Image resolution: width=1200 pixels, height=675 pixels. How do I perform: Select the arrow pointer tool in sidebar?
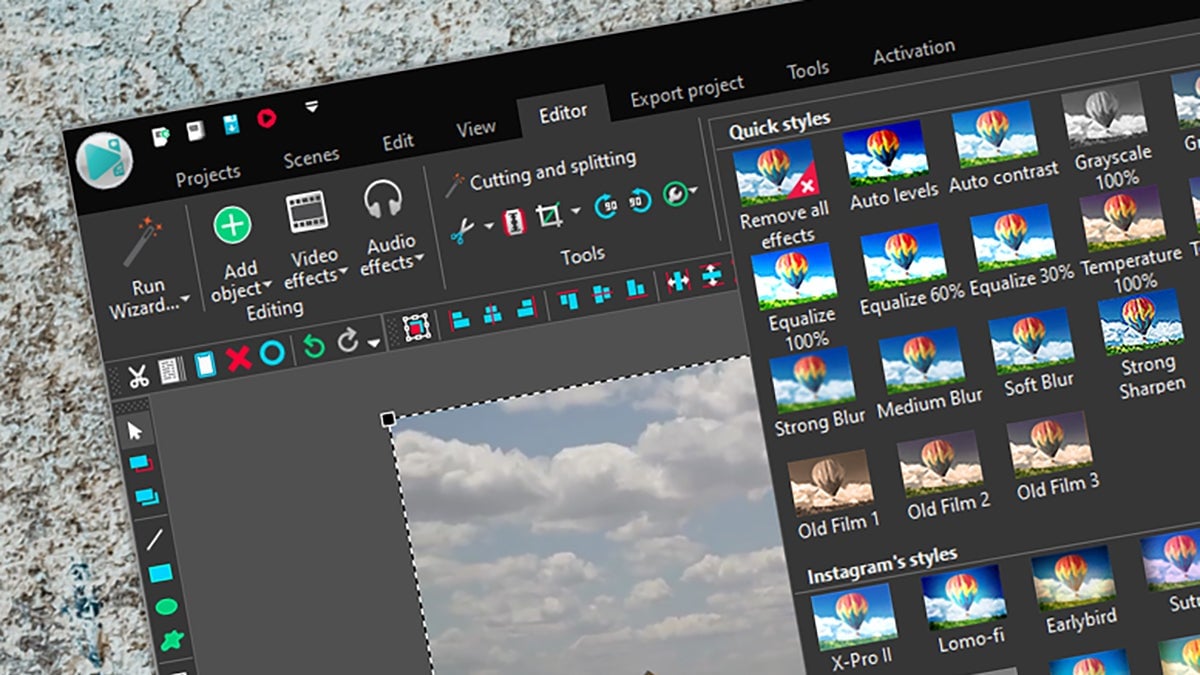[136, 431]
